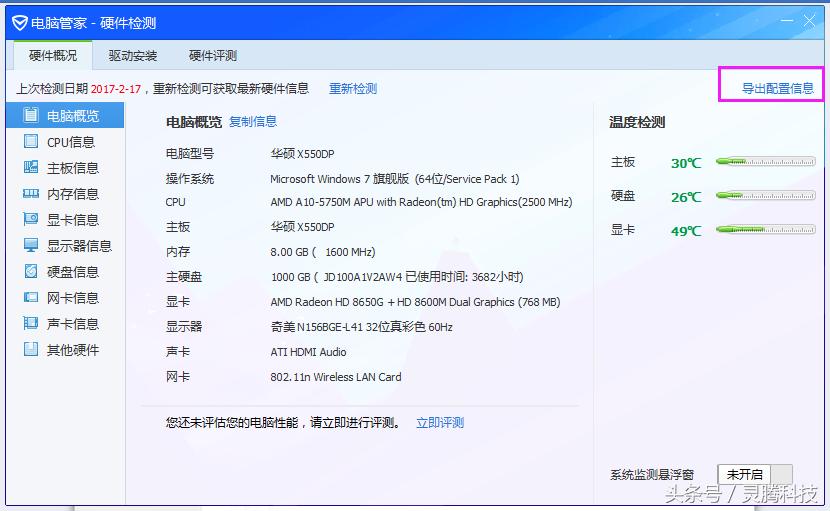The width and height of the screenshot is (830, 511).
Task: Open the 其他硬件 icon
Action: [x=31, y=349]
